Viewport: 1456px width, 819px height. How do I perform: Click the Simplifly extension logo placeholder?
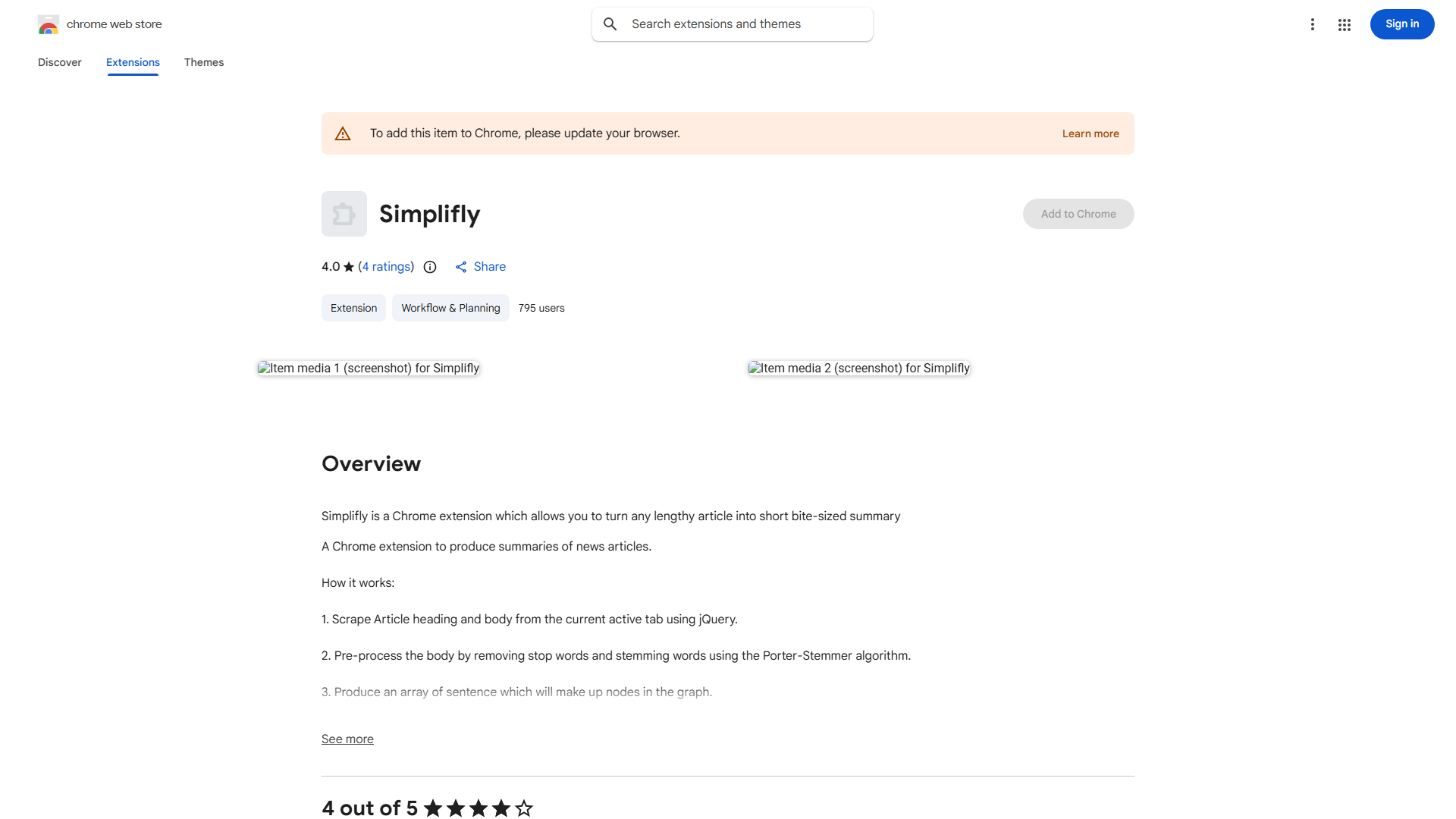coord(344,213)
